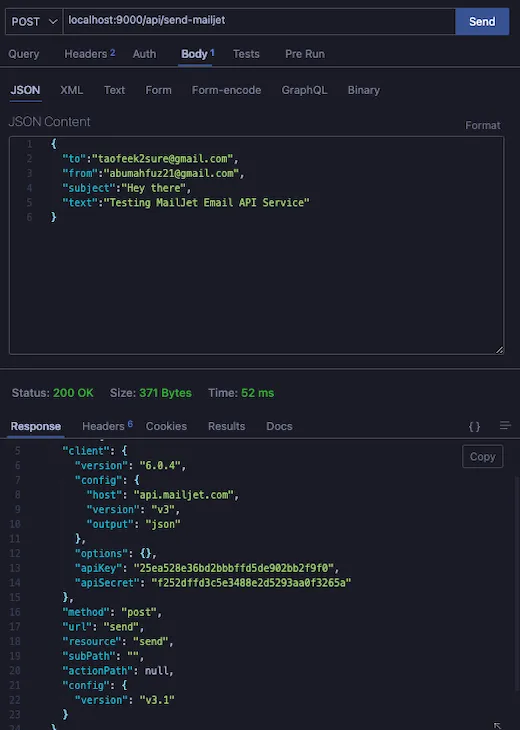Choose GraphQL body type
The width and height of the screenshot is (520, 730).
coord(304,90)
